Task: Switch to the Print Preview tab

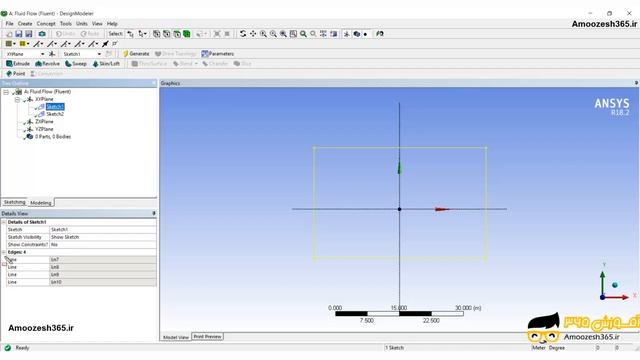Action: pos(207,337)
